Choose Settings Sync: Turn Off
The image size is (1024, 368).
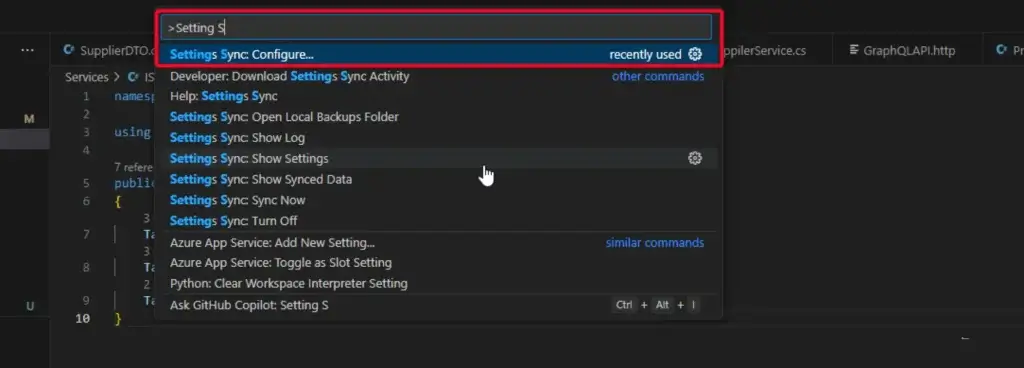pyautogui.click(x=439, y=221)
